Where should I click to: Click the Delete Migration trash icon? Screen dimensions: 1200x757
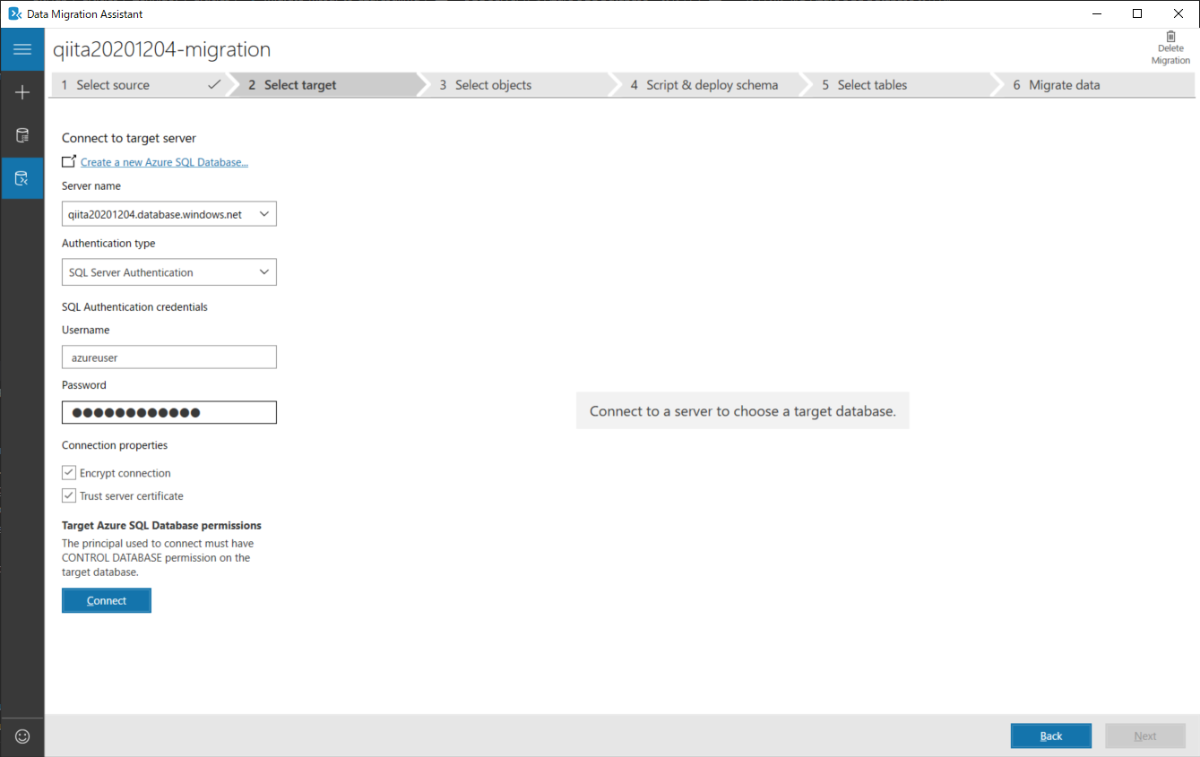pyautogui.click(x=1171, y=37)
